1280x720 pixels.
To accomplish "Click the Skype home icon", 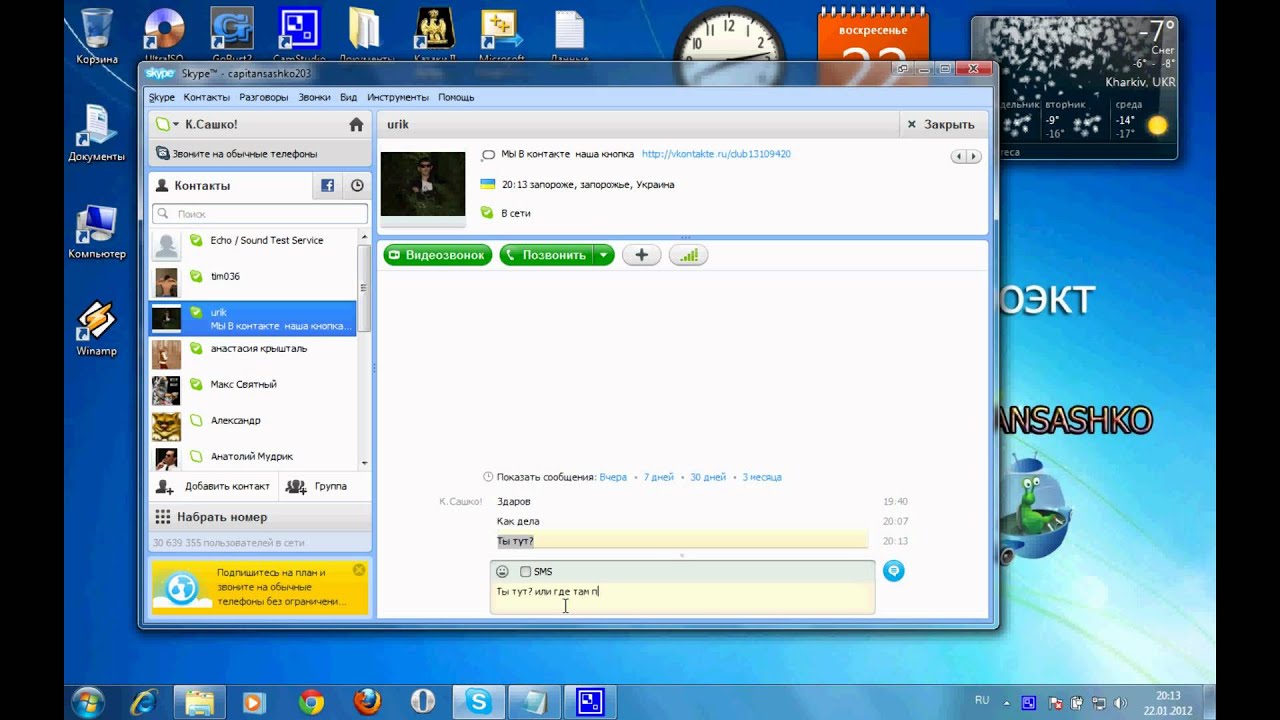I will (x=356, y=125).
